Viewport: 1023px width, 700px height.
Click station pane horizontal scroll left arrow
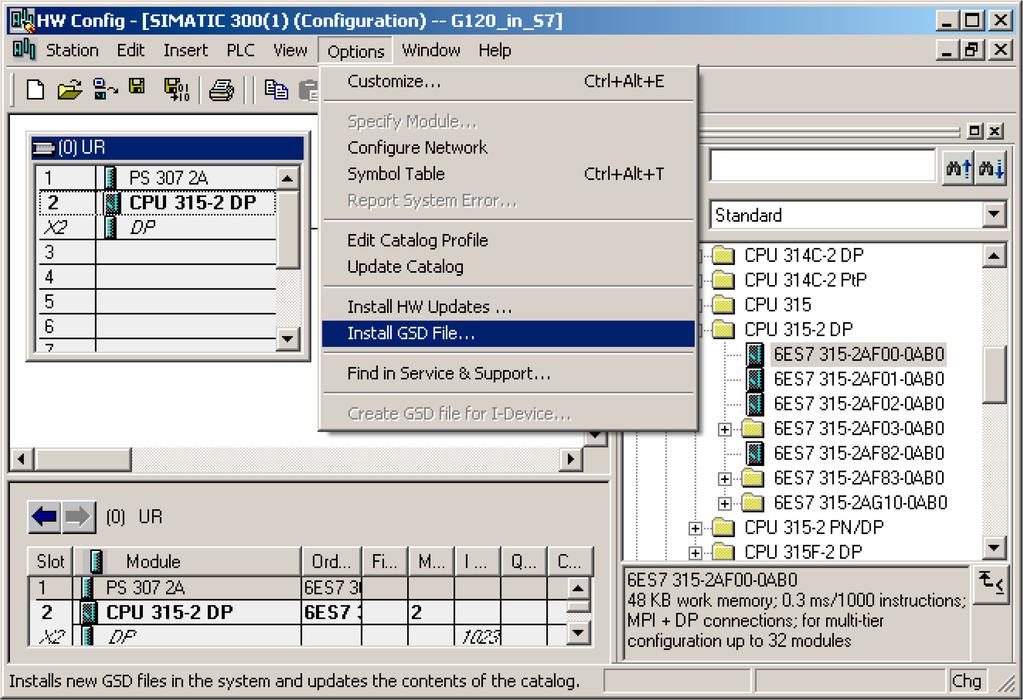[x=22, y=459]
